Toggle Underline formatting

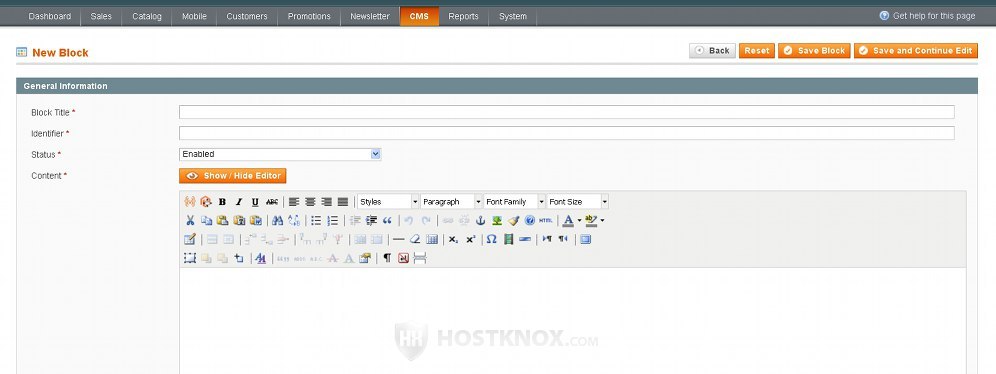click(255, 202)
